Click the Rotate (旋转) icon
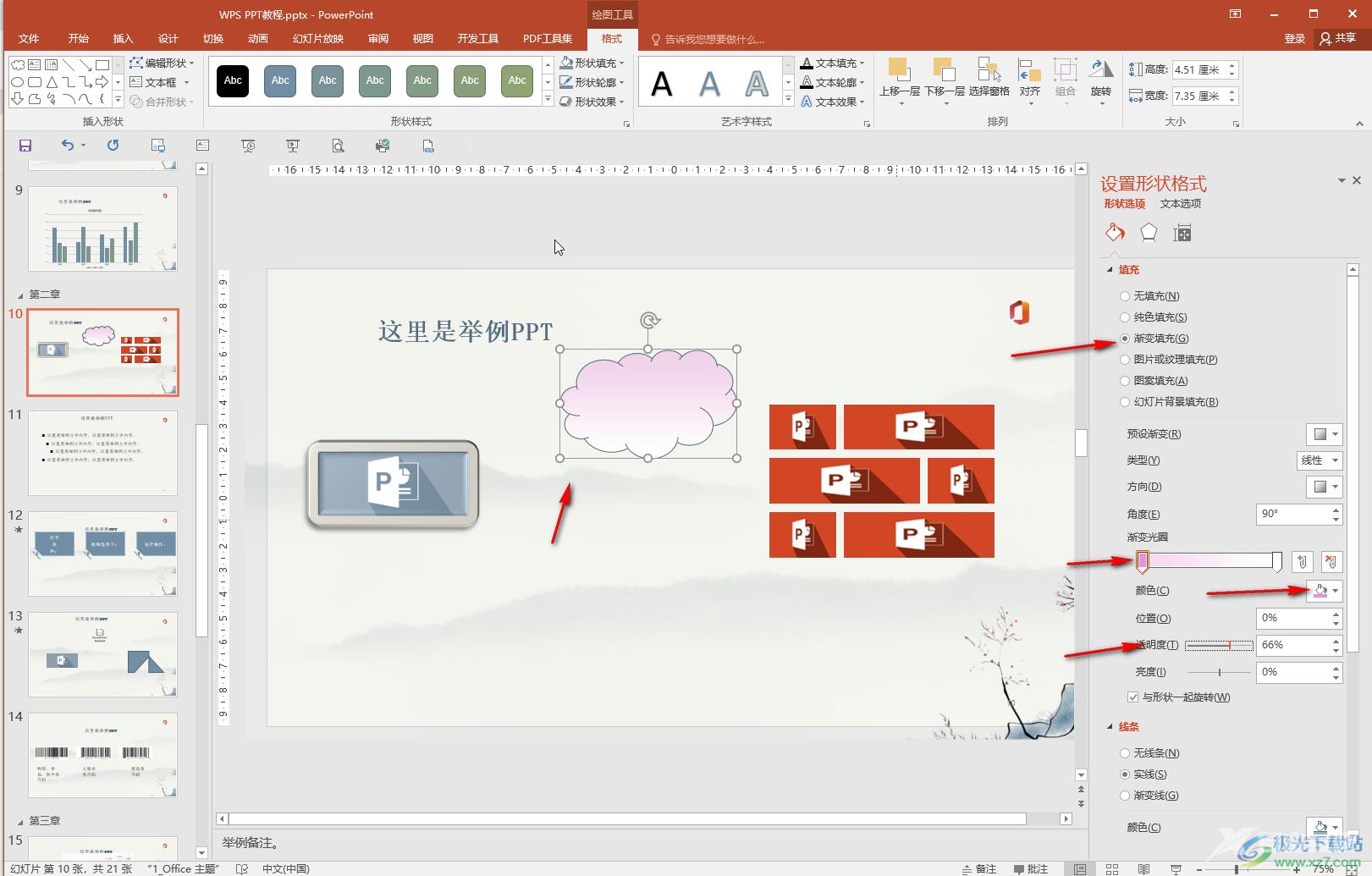 click(x=1100, y=70)
